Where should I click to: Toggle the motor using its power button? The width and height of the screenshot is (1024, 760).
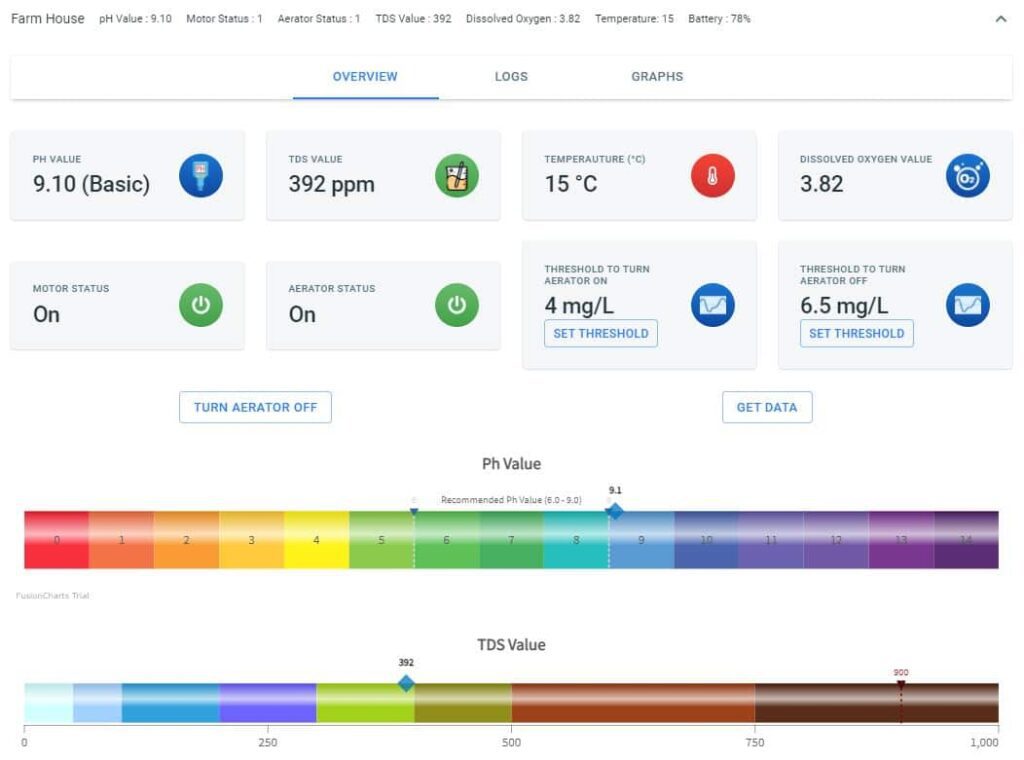tap(200, 306)
